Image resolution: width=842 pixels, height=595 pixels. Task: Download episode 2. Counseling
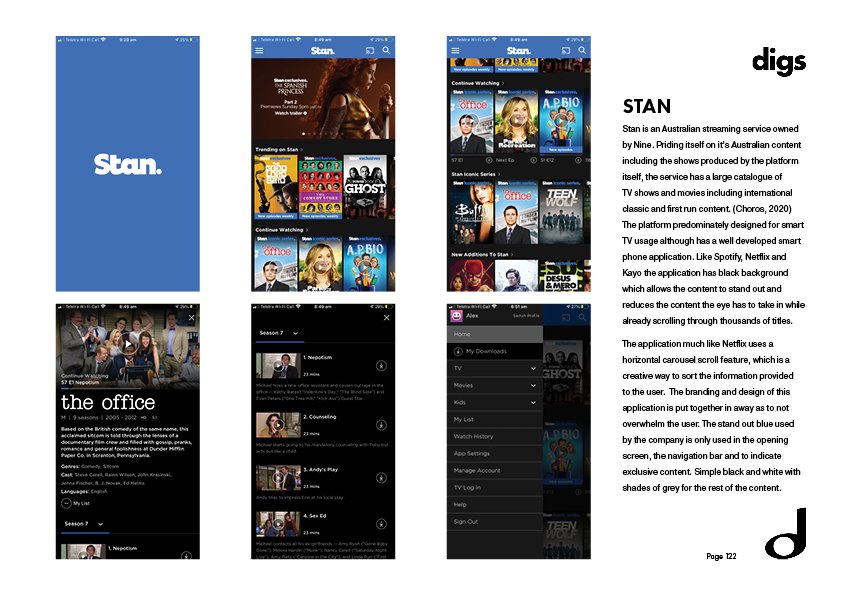pyautogui.click(x=381, y=425)
